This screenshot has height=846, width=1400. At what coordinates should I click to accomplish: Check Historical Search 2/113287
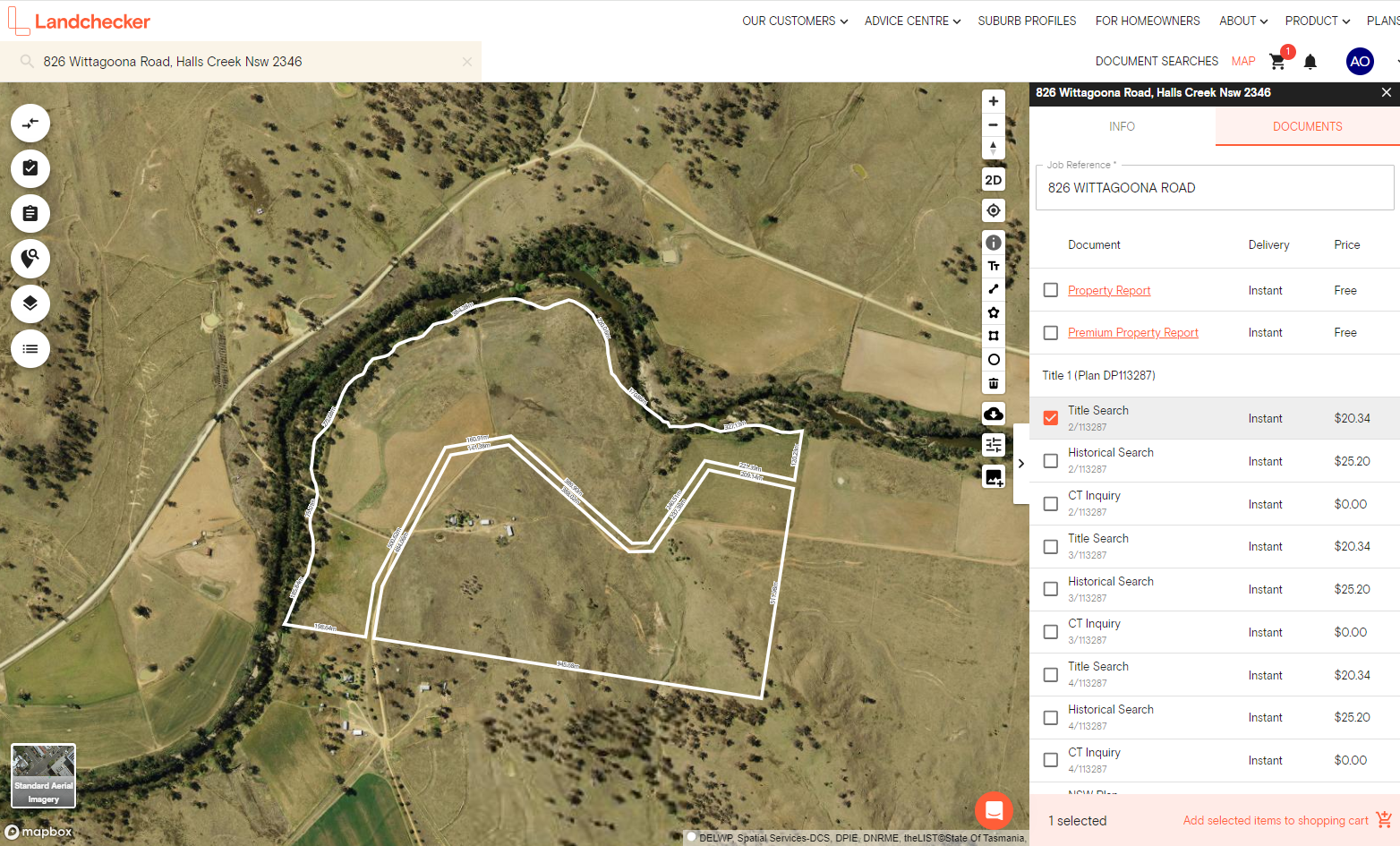coord(1051,461)
